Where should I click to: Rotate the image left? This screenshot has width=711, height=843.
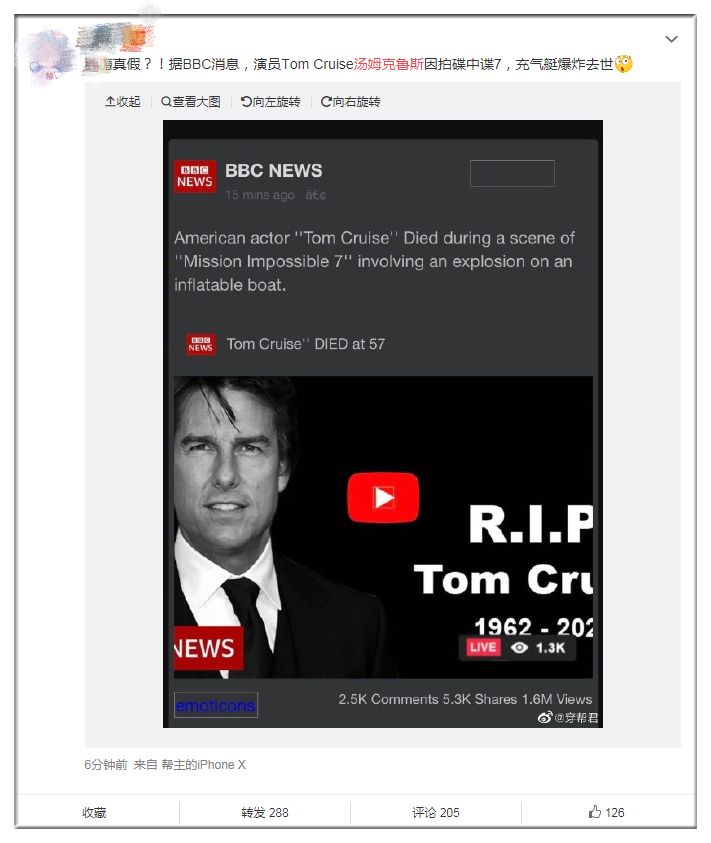tap(270, 102)
